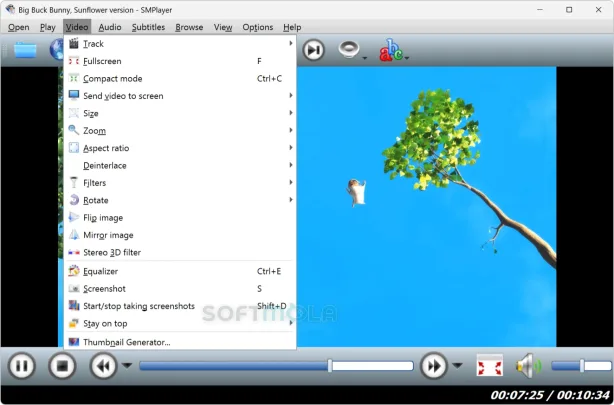Click the Screenshot camera icon in the menu
Viewport: 614px width, 405px height.
[x=74, y=289]
